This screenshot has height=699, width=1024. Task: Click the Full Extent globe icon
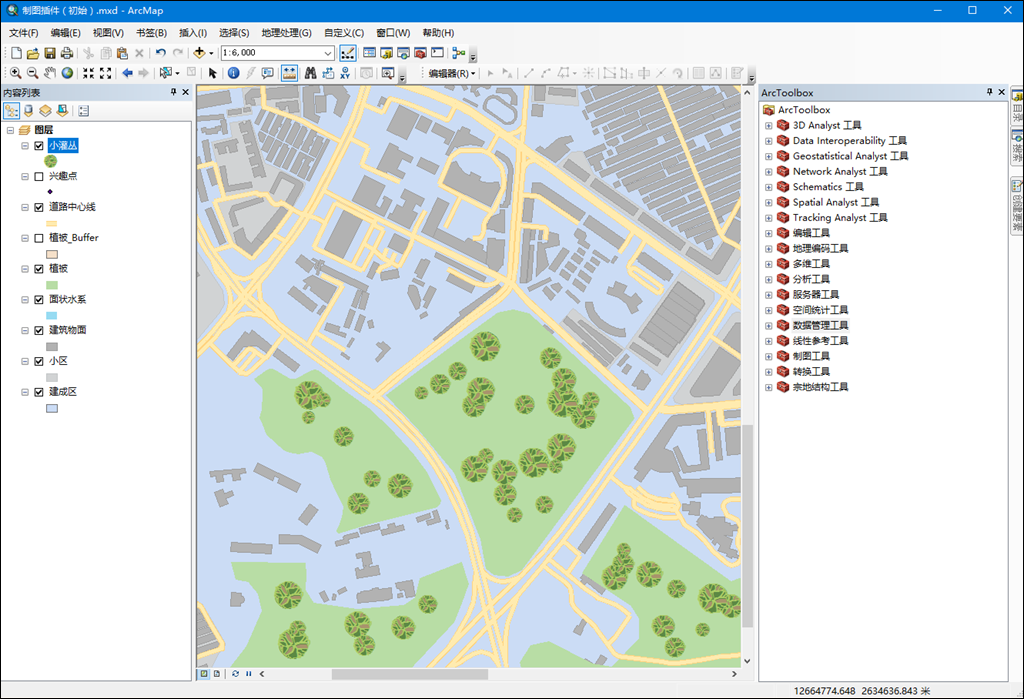[67, 73]
